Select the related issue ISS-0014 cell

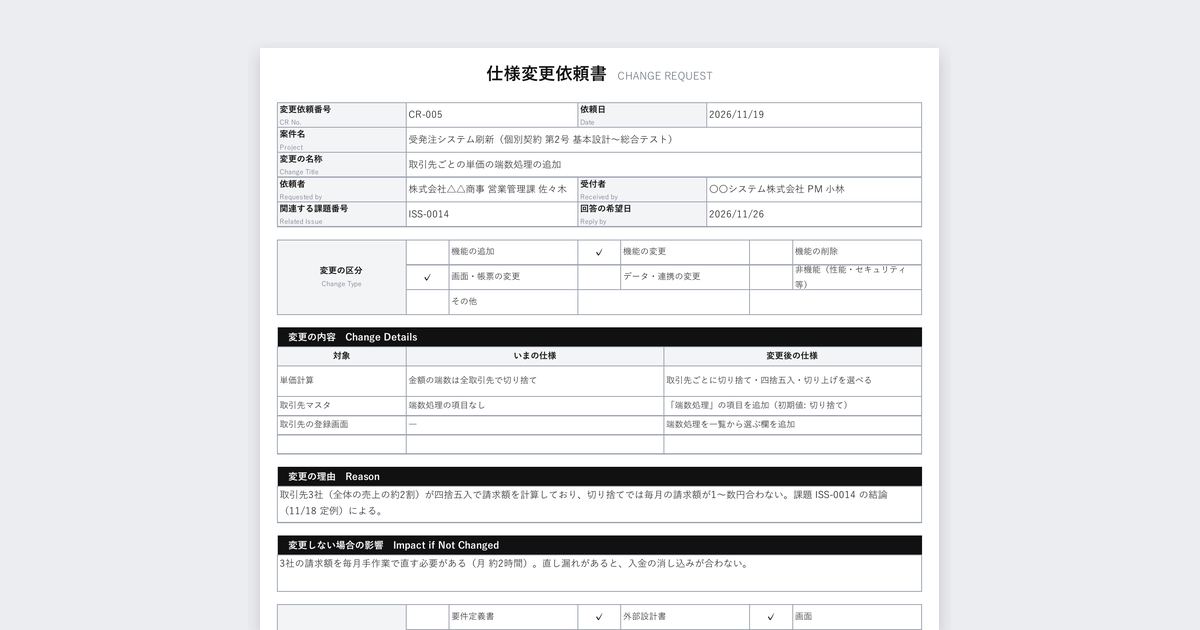tap(492, 215)
